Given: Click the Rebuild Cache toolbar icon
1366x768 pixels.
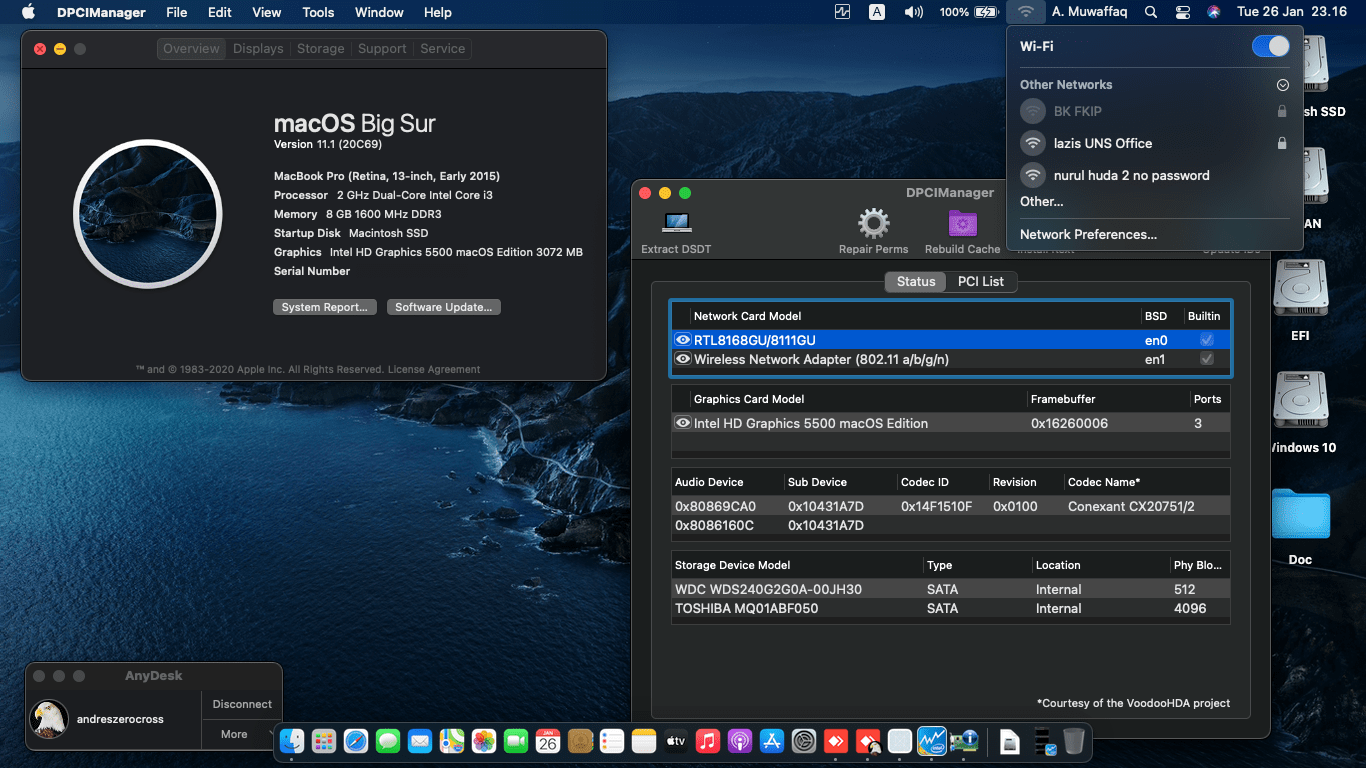Looking at the screenshot, I should pyautogui.click(x=963, y=223).
